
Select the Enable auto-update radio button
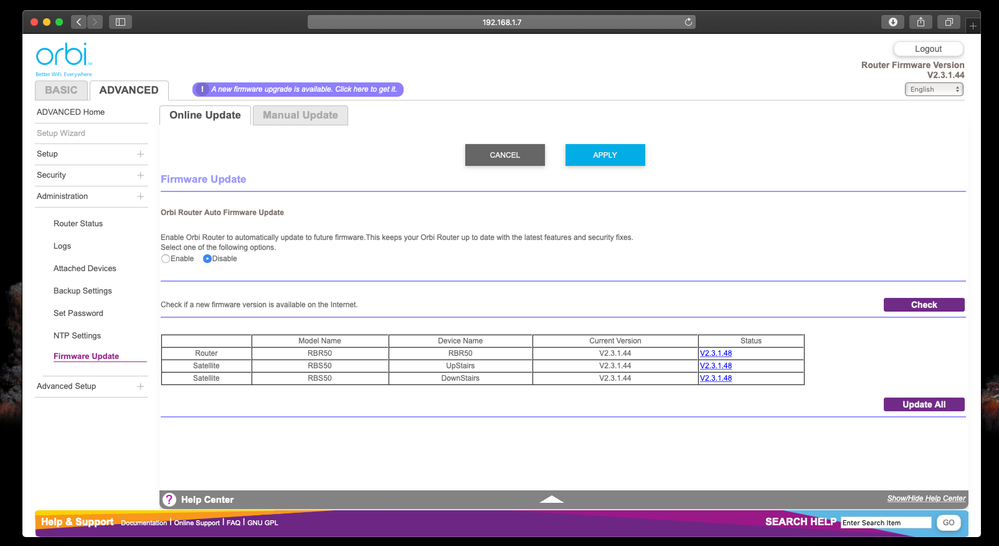pyautogui.click(x=166, y=259)
